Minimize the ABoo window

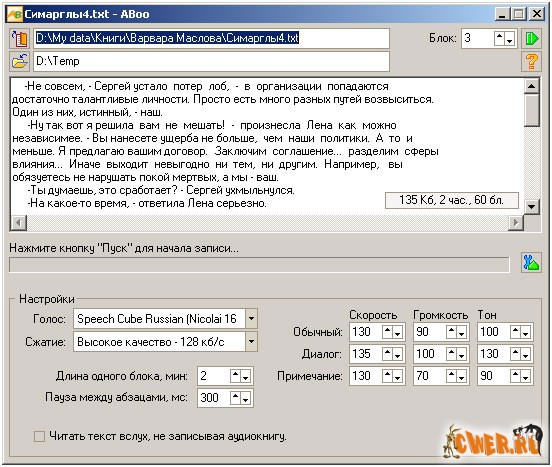pos(502,14)
